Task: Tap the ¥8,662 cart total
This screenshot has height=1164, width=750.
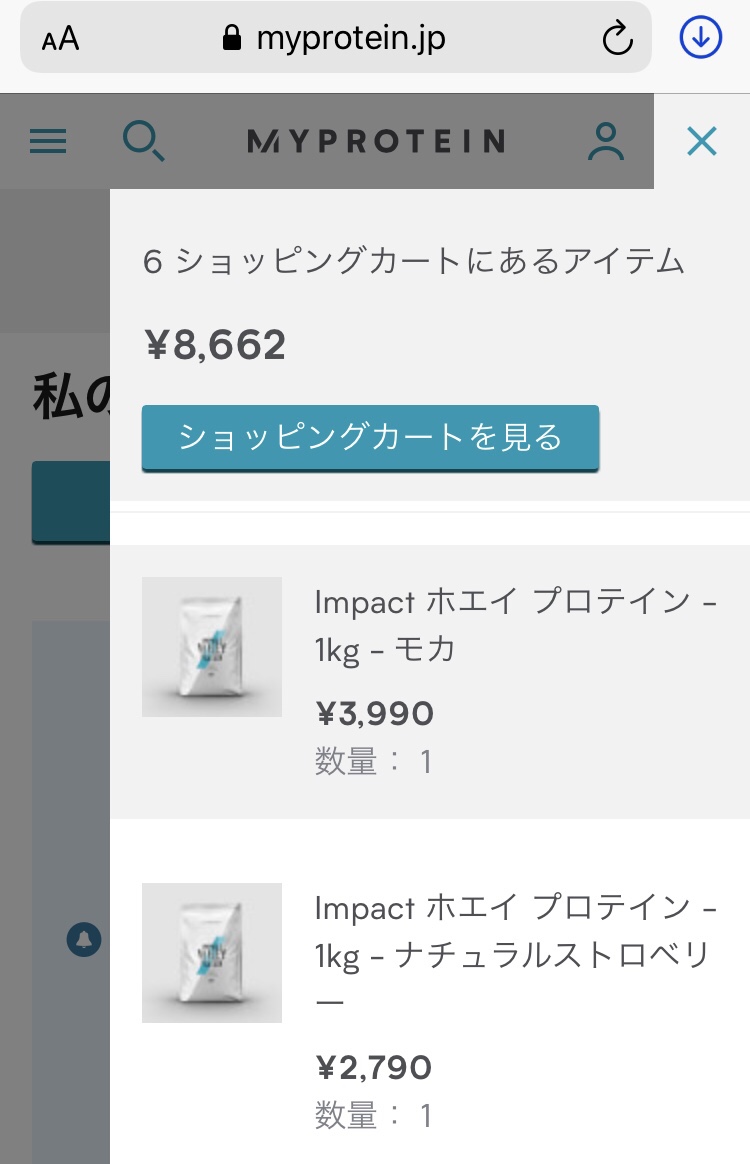Action: [x=215, y=346]
